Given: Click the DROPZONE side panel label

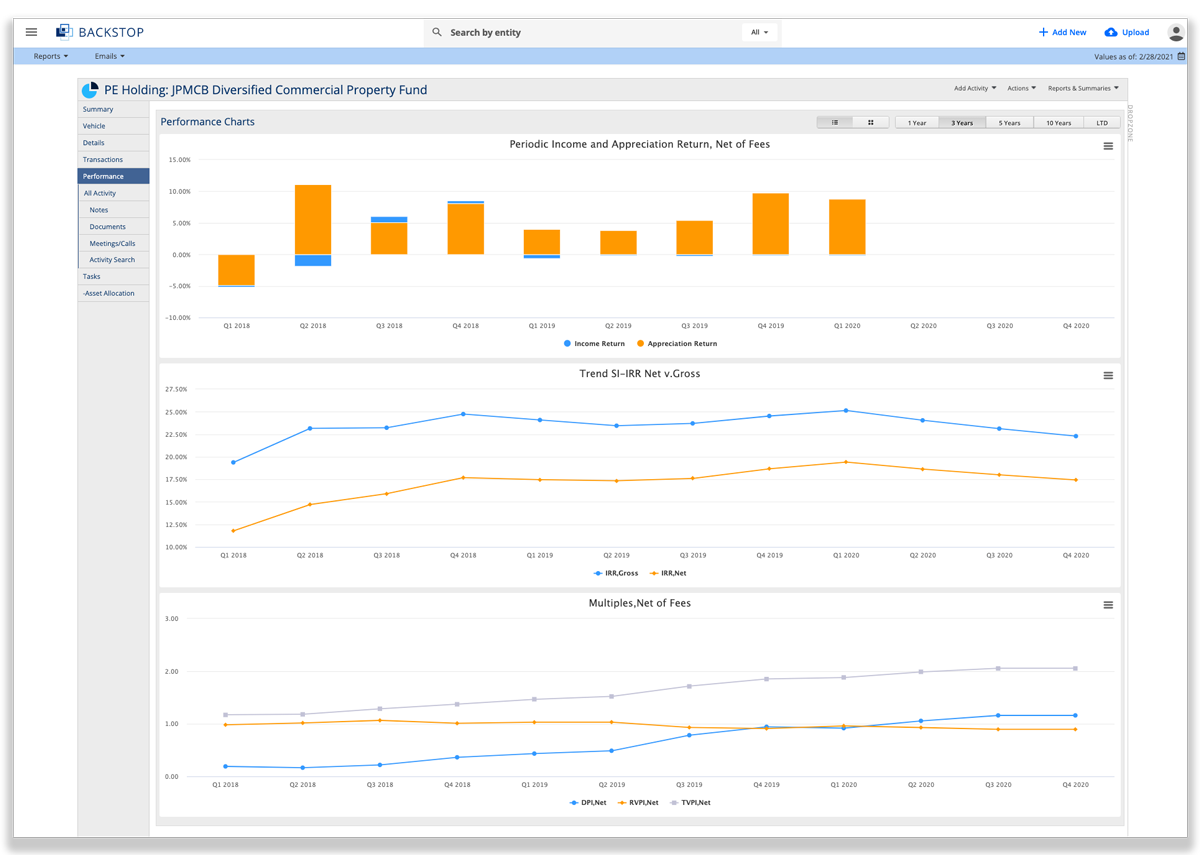Looking at the screenshot, I should (x=1131, y=124).
